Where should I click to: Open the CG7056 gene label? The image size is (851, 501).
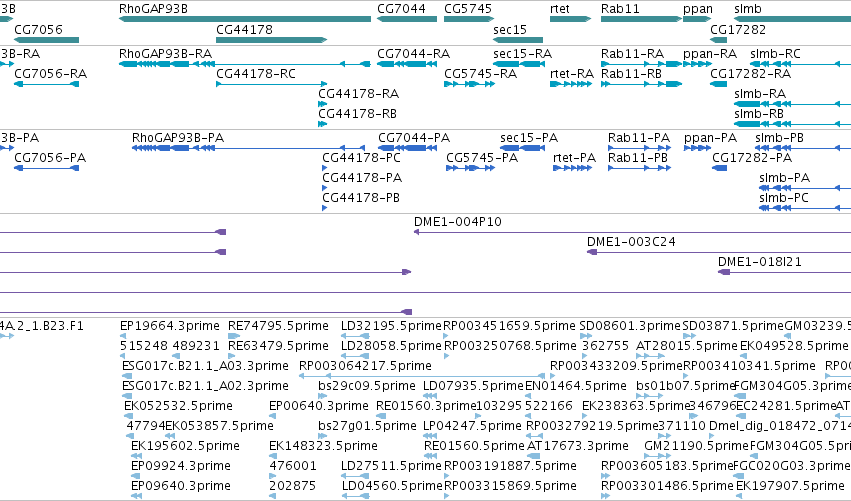tap(38, 29)
